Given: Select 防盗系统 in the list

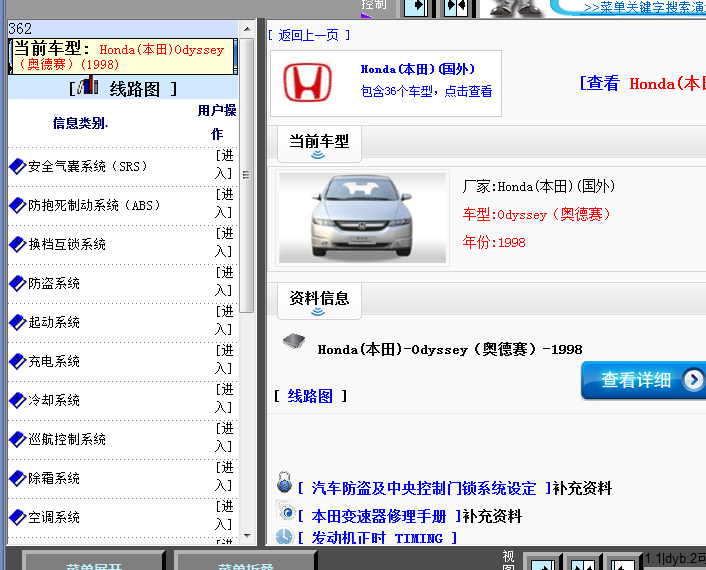Looking at the screenshot, I should click(54, 284).
